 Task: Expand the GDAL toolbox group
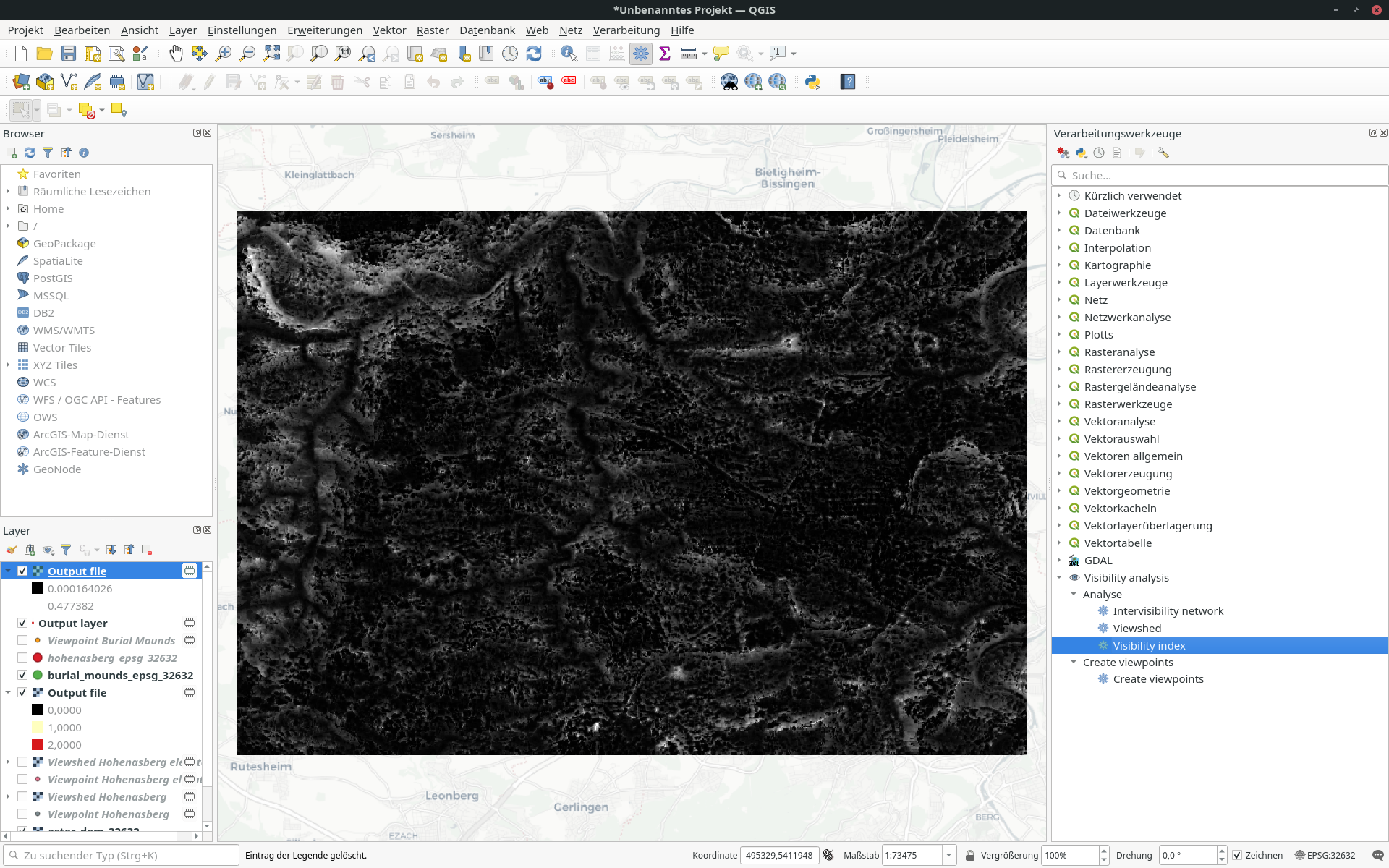[x=1059, y=560]
